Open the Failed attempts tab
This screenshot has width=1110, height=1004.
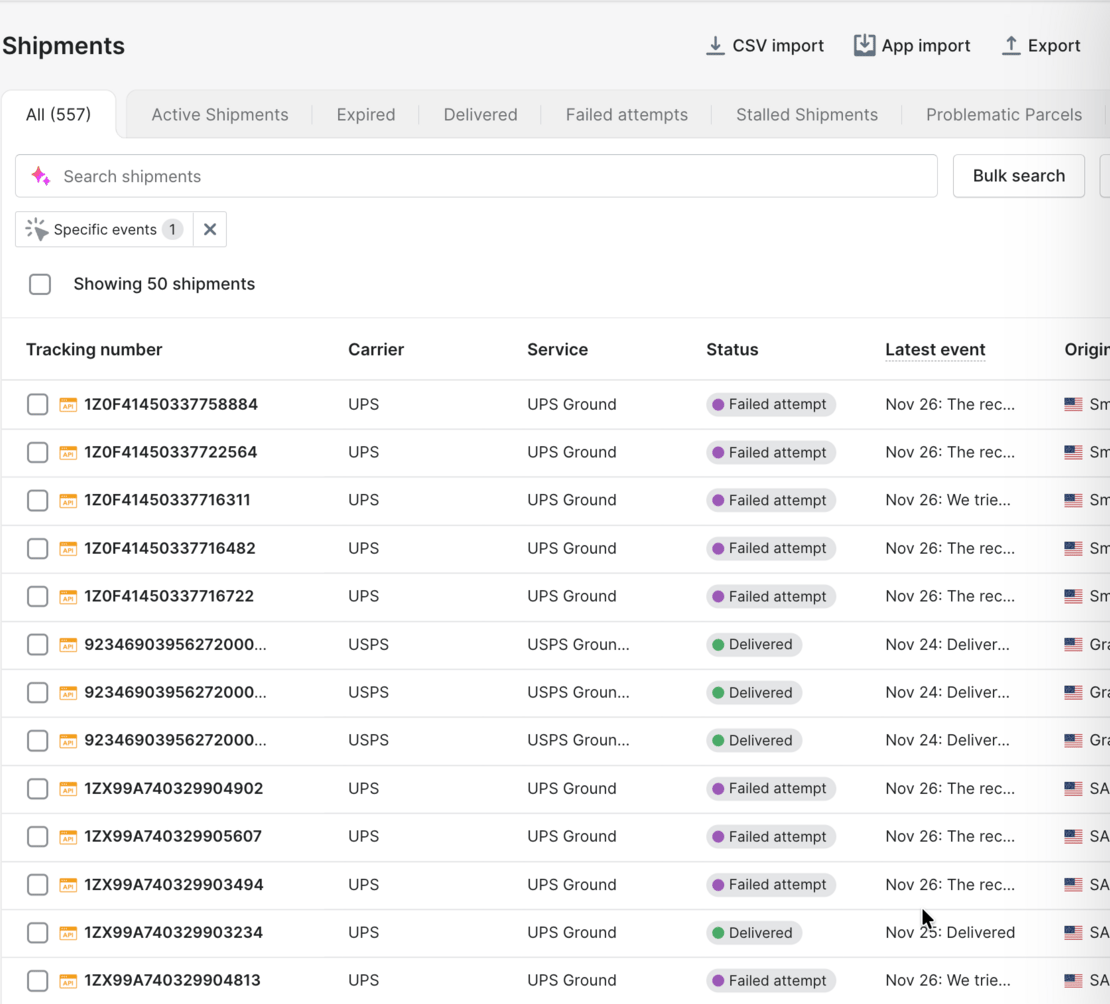coord(626,115)
